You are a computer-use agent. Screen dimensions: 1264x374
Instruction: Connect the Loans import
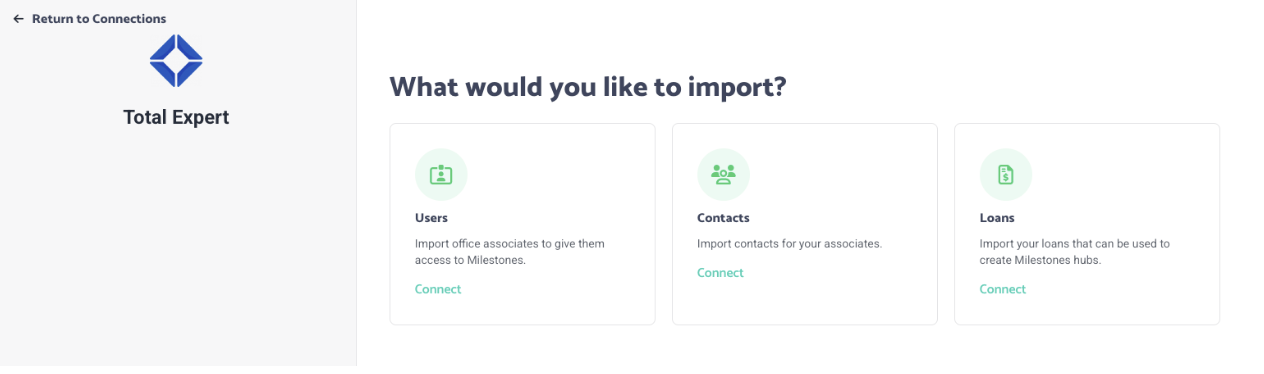[x=1003, y=289]
